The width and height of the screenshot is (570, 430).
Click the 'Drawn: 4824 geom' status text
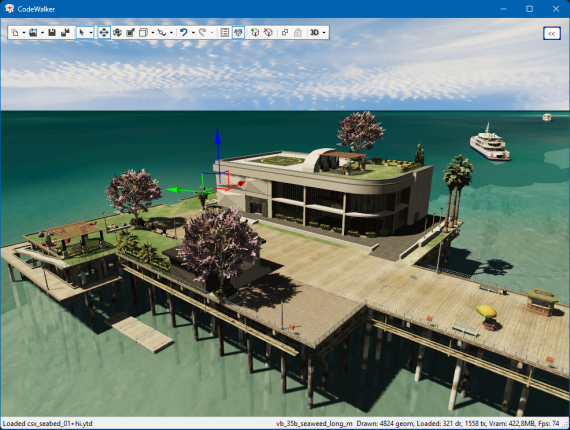pyautogui.click(x=385, y=423)
